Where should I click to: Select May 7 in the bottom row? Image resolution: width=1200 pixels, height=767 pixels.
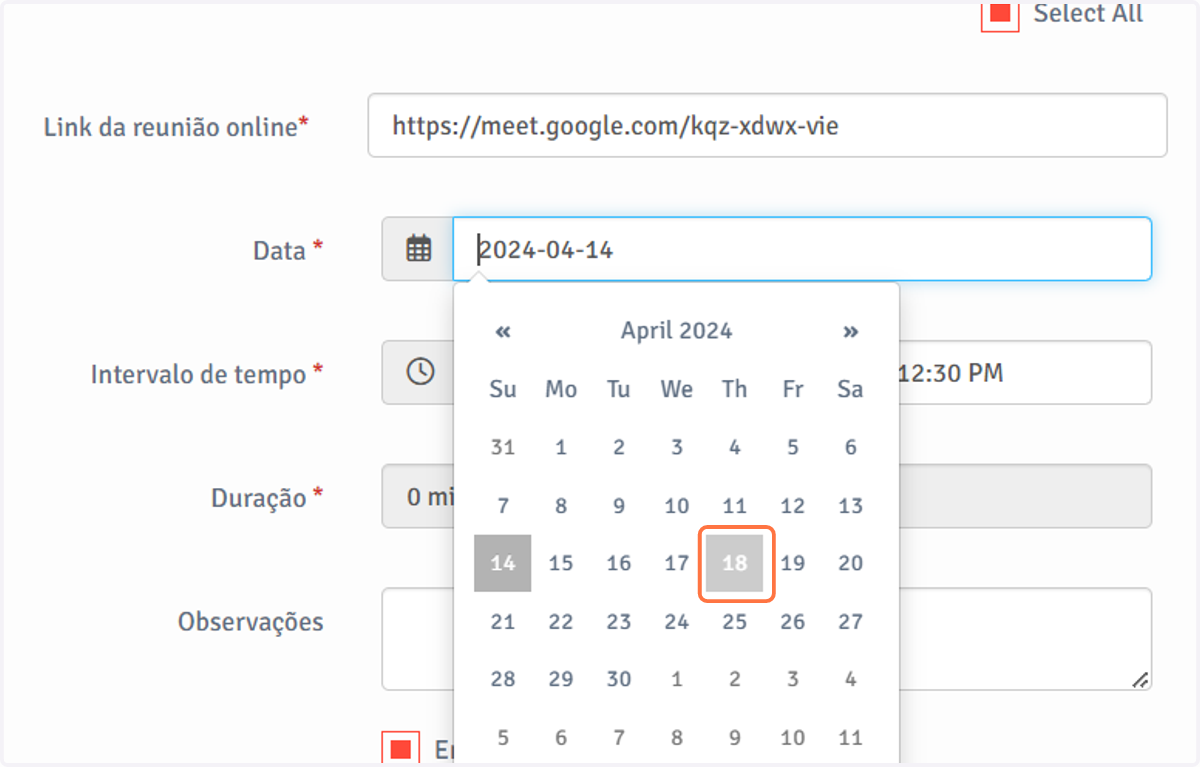coord(619,737)
